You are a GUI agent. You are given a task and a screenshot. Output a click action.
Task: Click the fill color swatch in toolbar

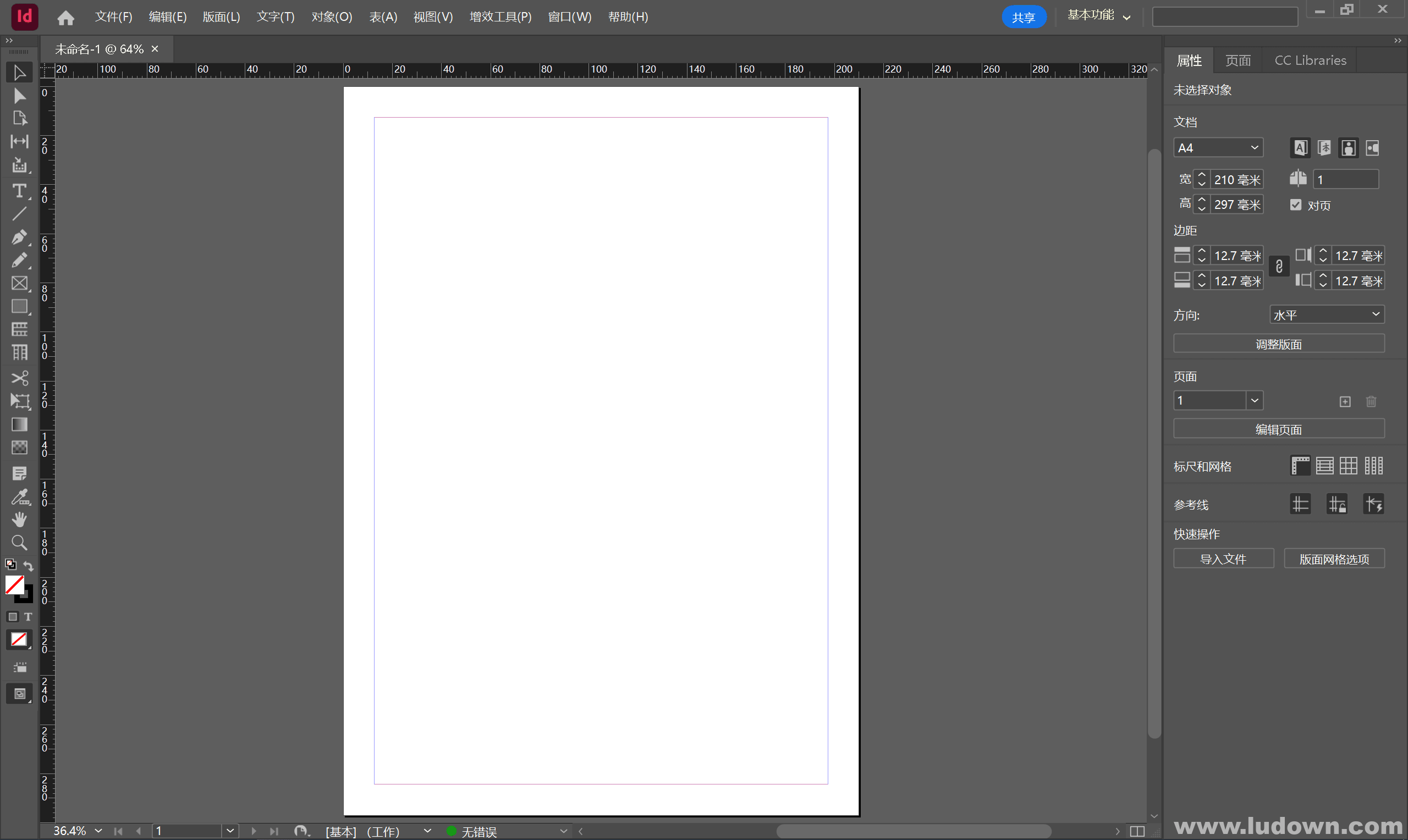15,584
